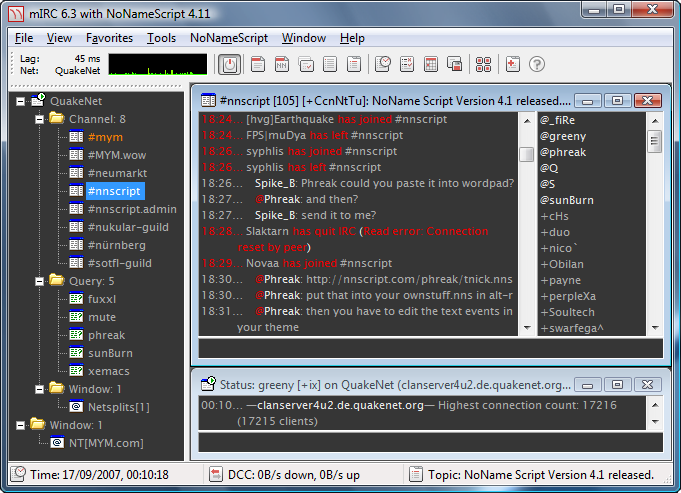Open the NN options toolbar icon
Viewport: 681px width, 493px height.
coord(282,64)
